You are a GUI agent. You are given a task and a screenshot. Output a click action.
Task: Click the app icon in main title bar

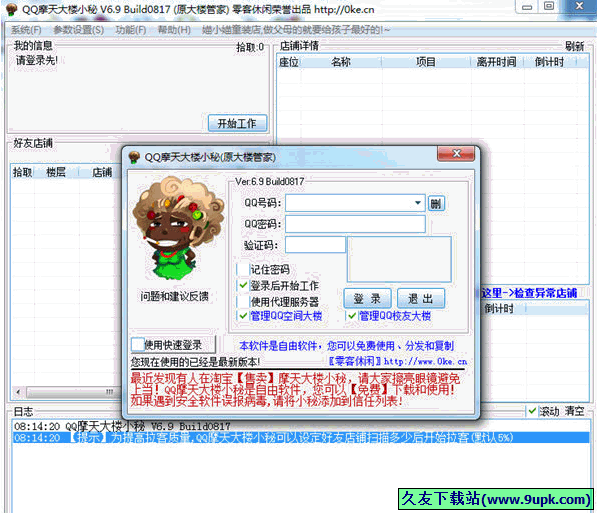tap(11, 9)
